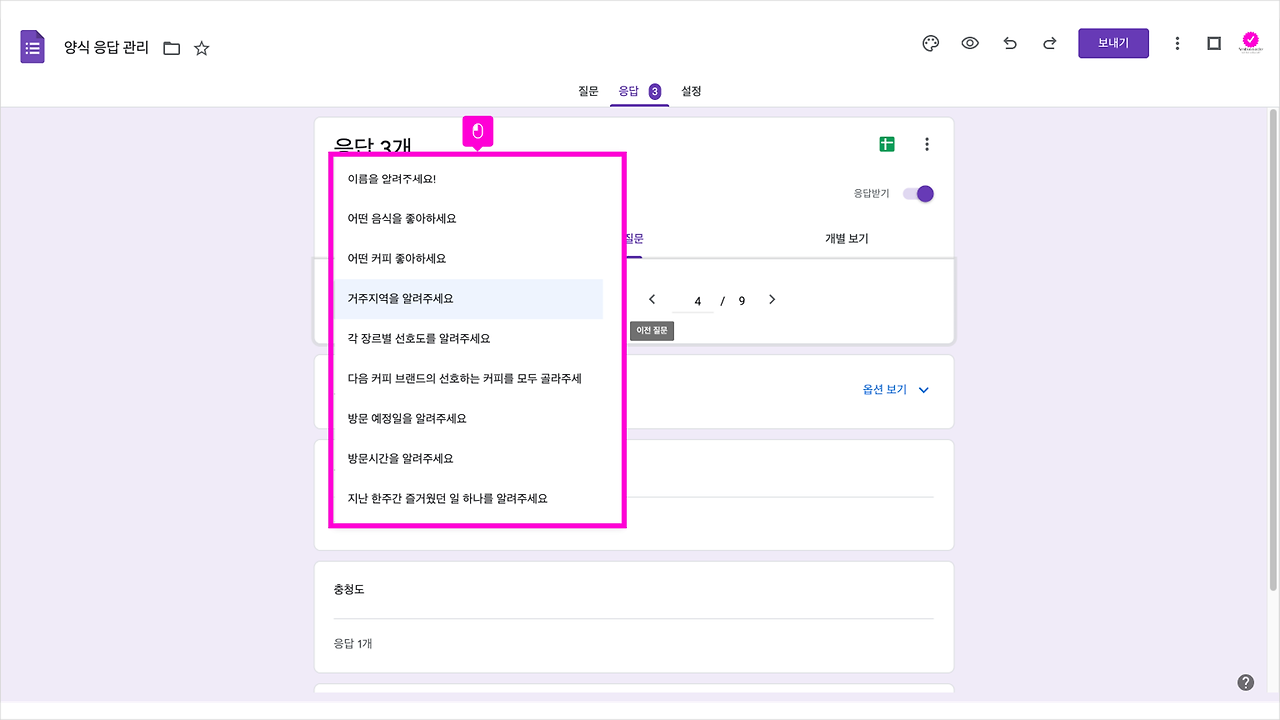Open the 설정 tab
This screenshot has height=720, width=1280.
coord(693,91)
